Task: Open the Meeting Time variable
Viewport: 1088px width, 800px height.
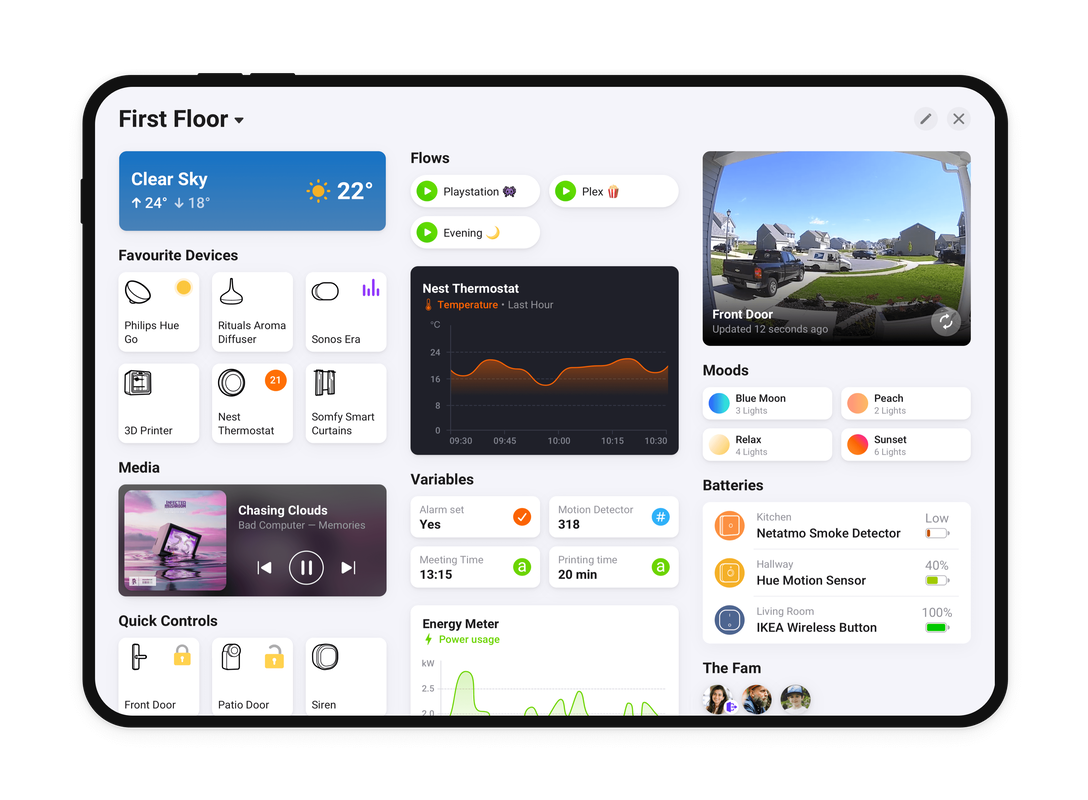Action: click(475, 567)
